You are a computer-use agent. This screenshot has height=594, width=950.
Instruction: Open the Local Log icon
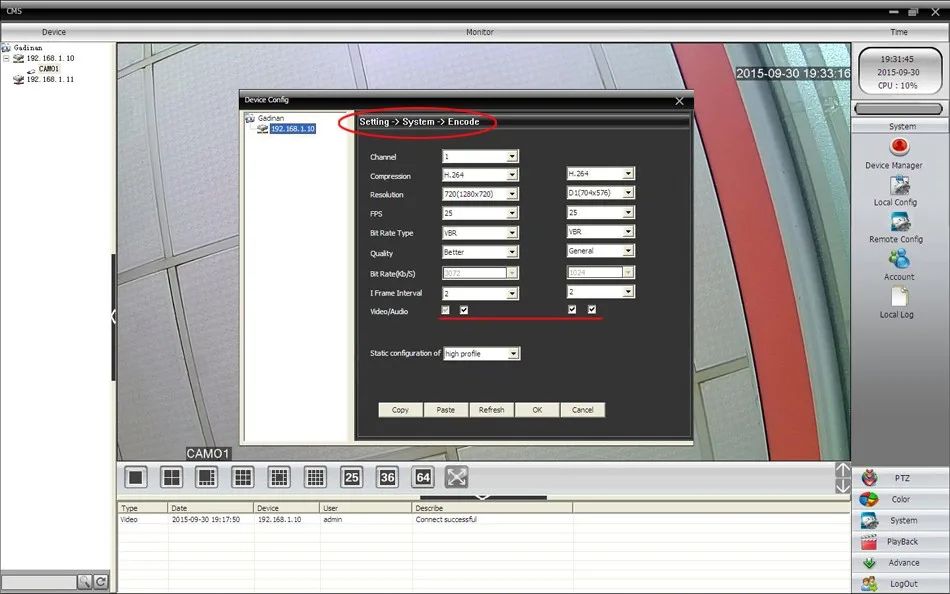900,296
